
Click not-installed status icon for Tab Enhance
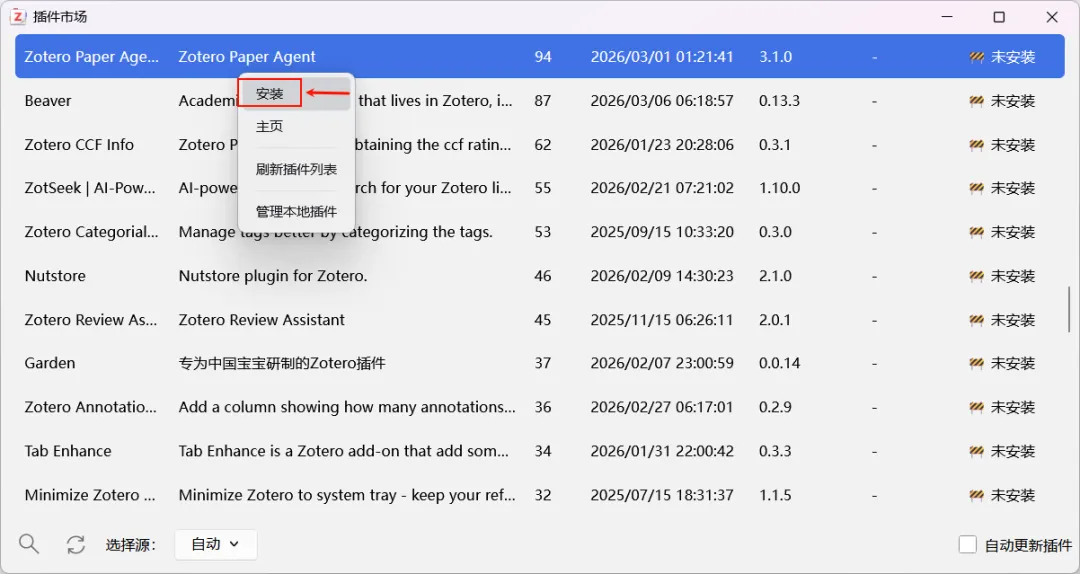point(976,451)
